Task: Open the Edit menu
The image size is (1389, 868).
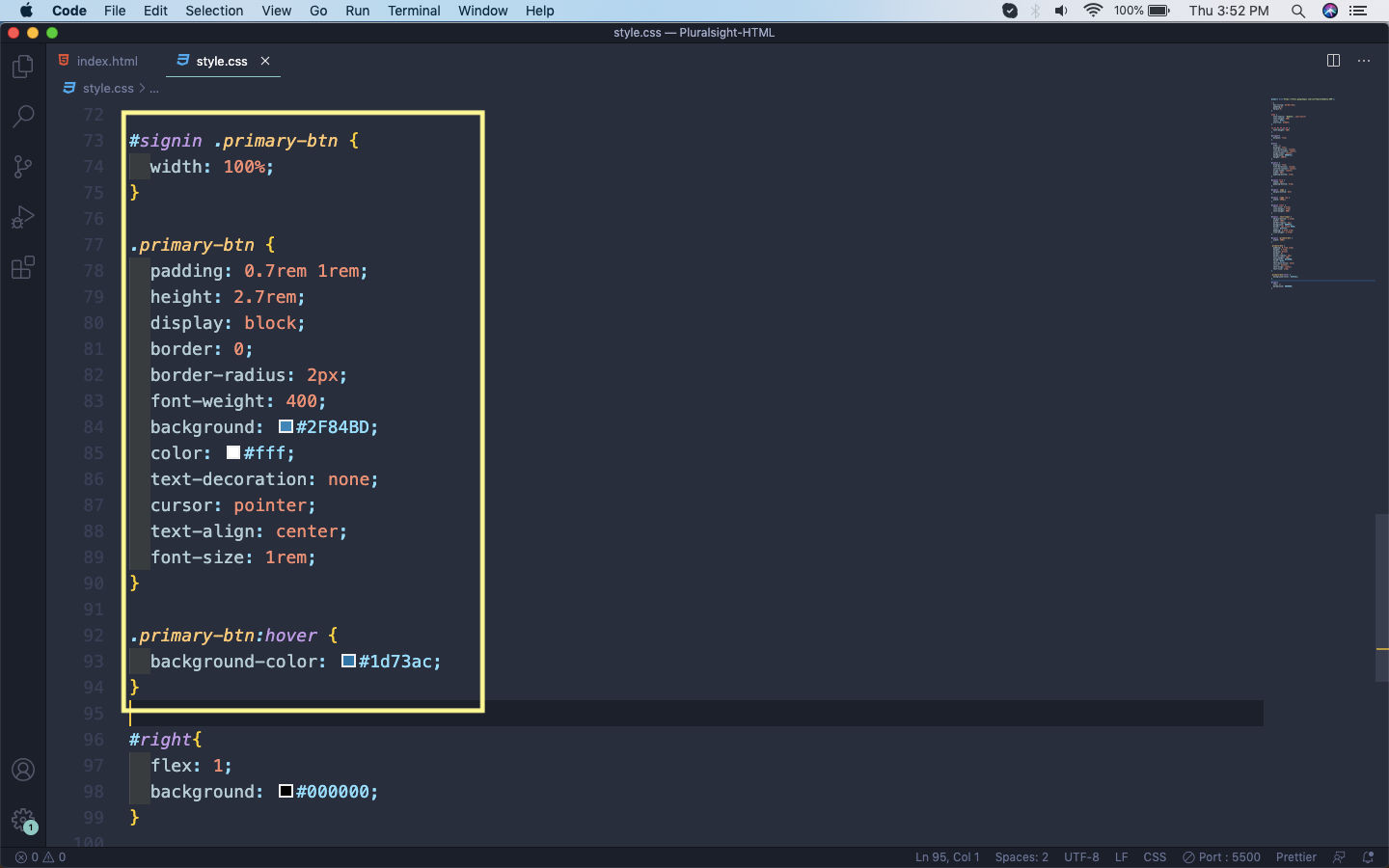Action: coord(155,11)
